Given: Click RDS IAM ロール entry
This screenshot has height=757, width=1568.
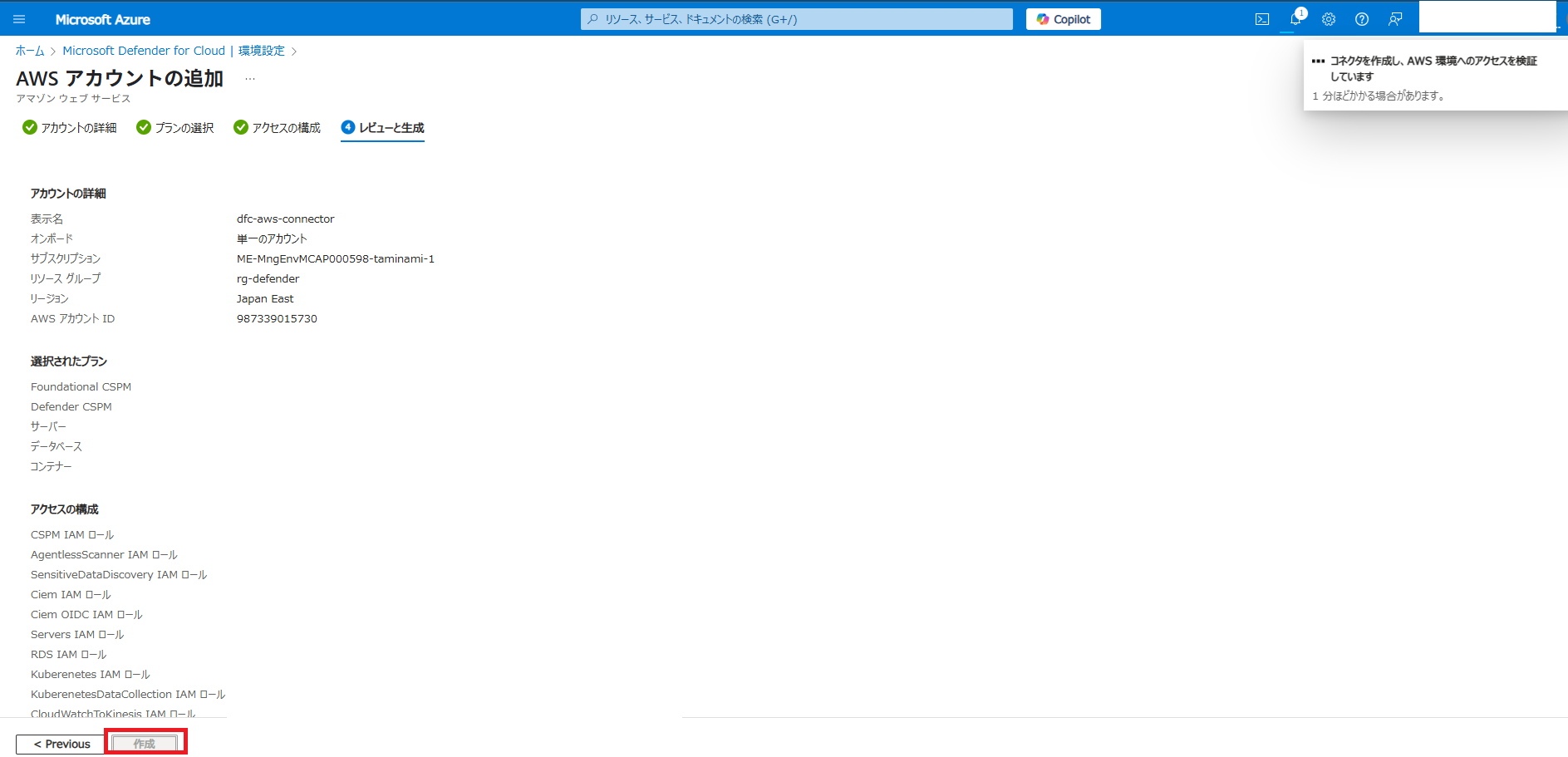Looking at the screenshot, I should pyautogui.click(x=69, y=654).
